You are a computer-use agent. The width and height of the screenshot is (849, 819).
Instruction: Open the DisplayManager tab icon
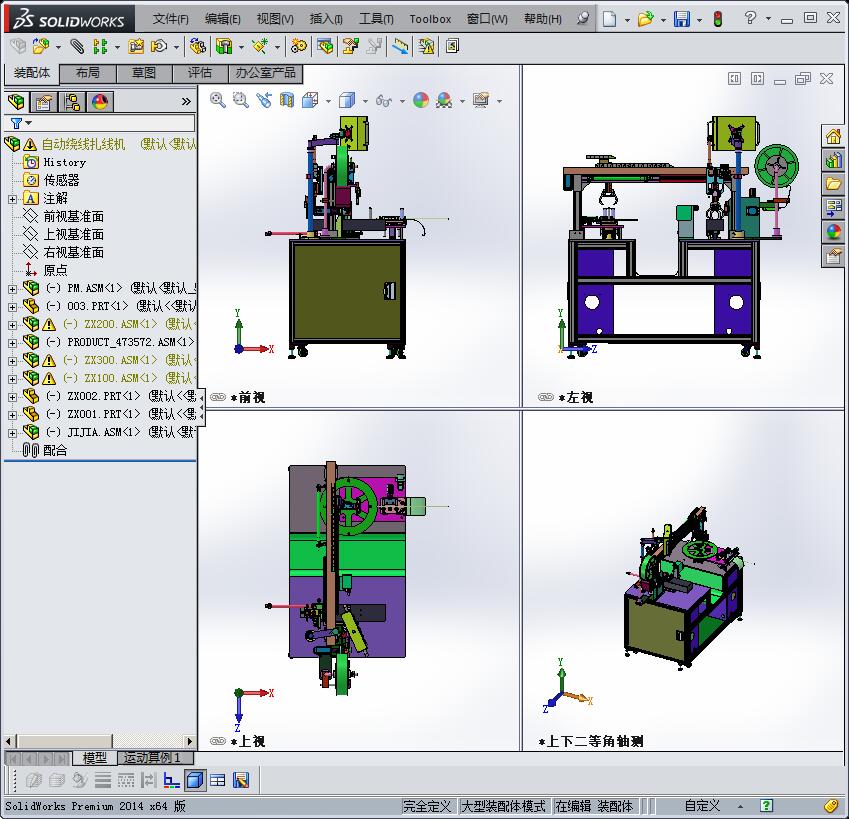pyautogui.click(x=100, y=102)
